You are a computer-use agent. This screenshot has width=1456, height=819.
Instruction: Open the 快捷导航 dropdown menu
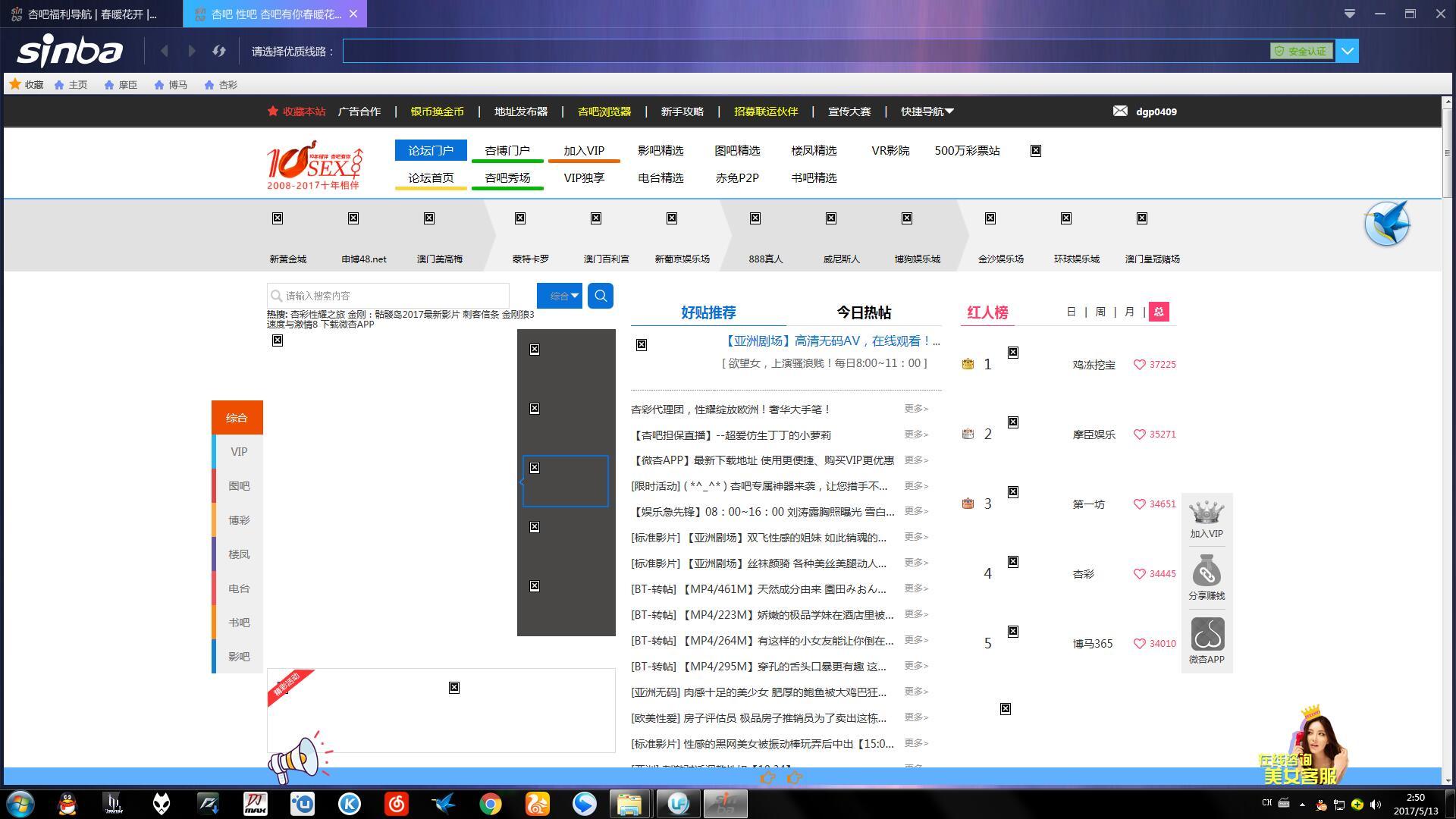point(925,111)
